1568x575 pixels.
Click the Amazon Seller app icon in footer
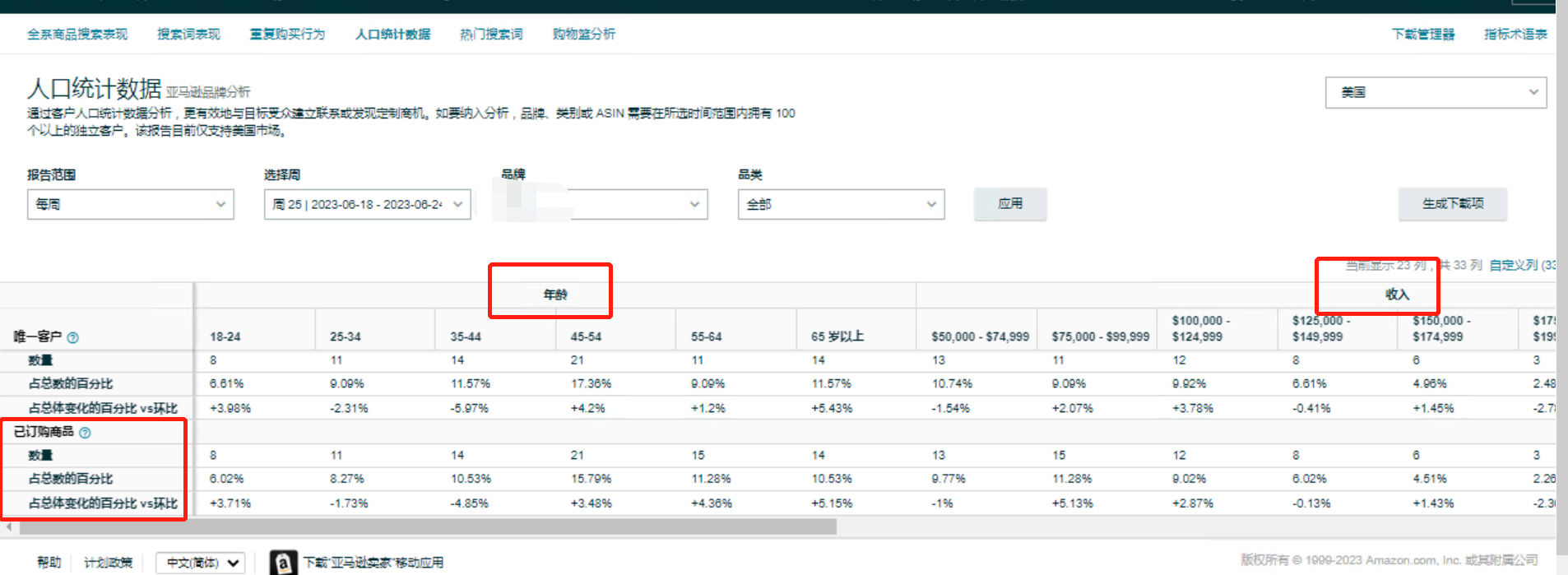coord(283,563)
